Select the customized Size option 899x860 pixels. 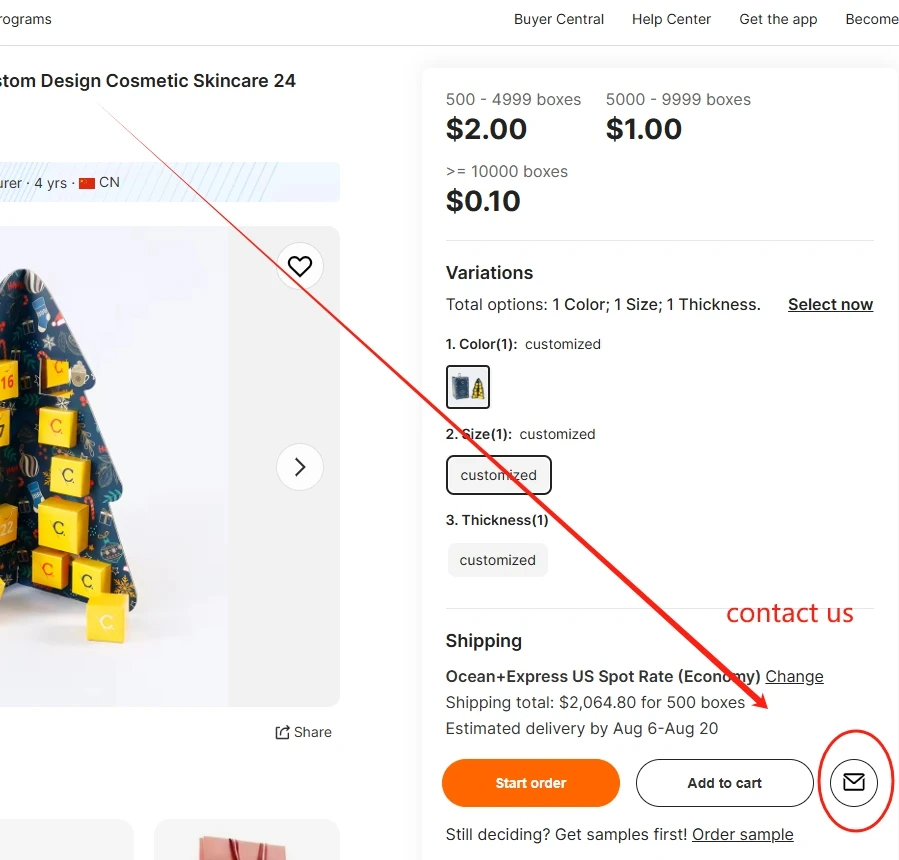tap(498, 475)
